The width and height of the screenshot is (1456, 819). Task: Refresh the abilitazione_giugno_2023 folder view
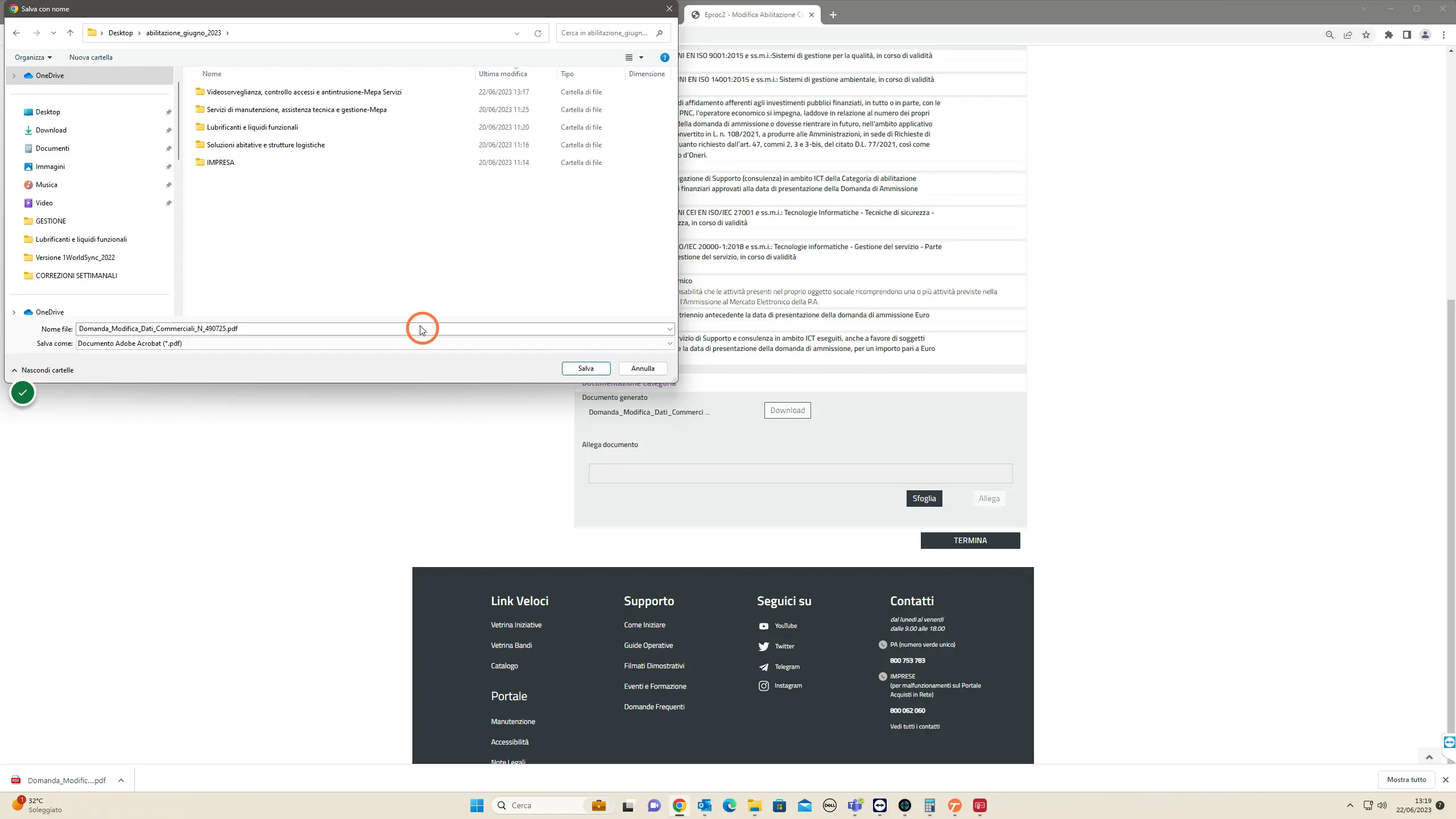537,33
